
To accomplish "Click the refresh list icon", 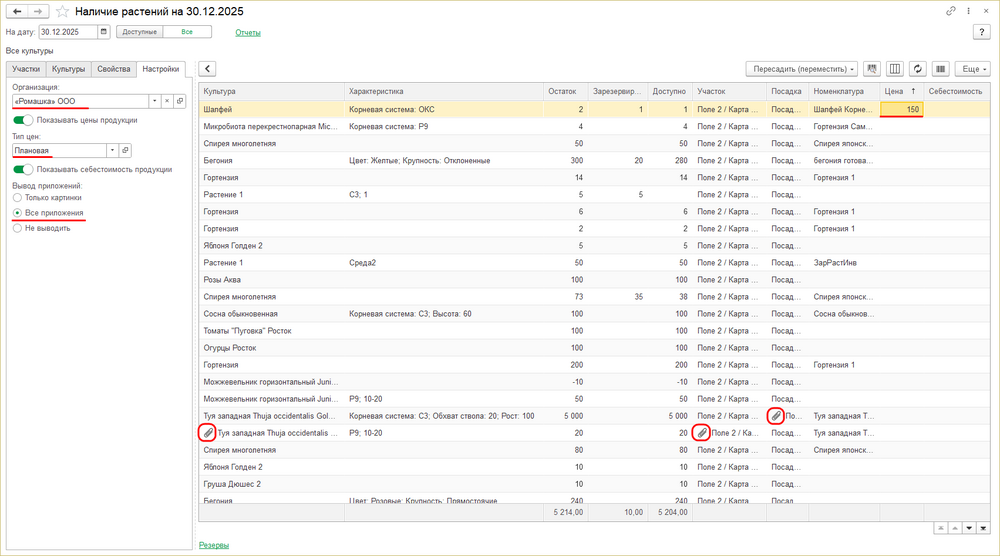I will point(917,69).
